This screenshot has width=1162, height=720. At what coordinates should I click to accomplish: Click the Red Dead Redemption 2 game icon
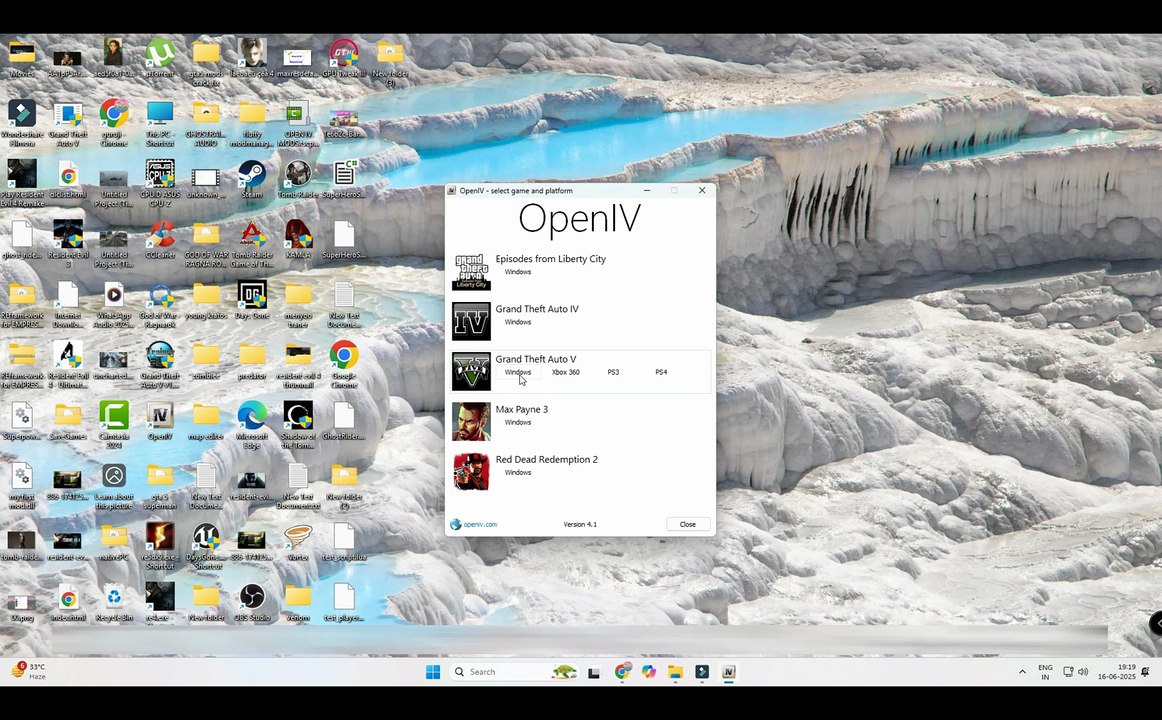471,472
